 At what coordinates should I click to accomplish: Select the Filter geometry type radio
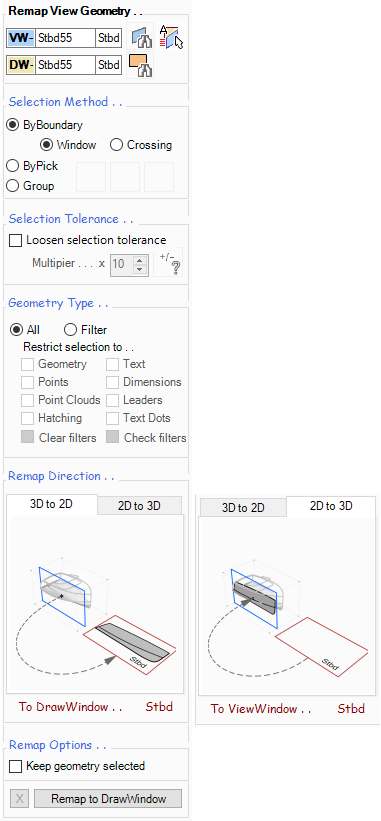(x=85, y=330)
